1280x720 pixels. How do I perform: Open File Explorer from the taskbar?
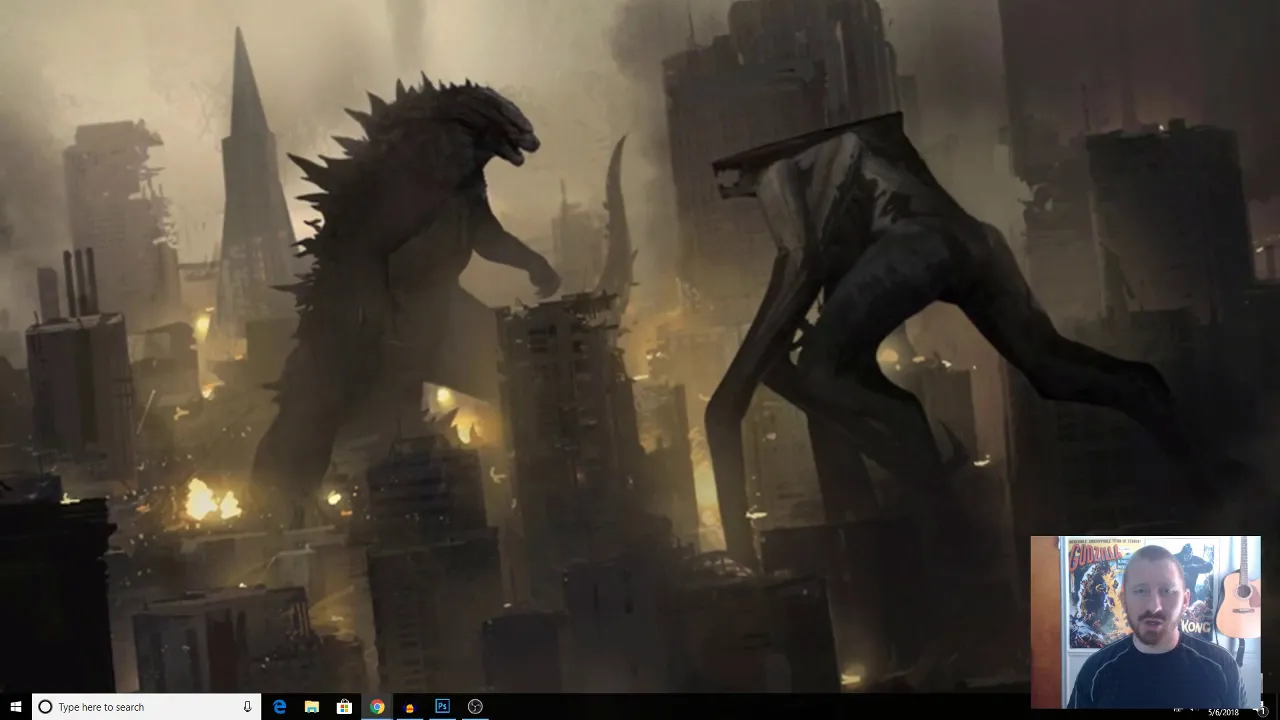point(312,707)
